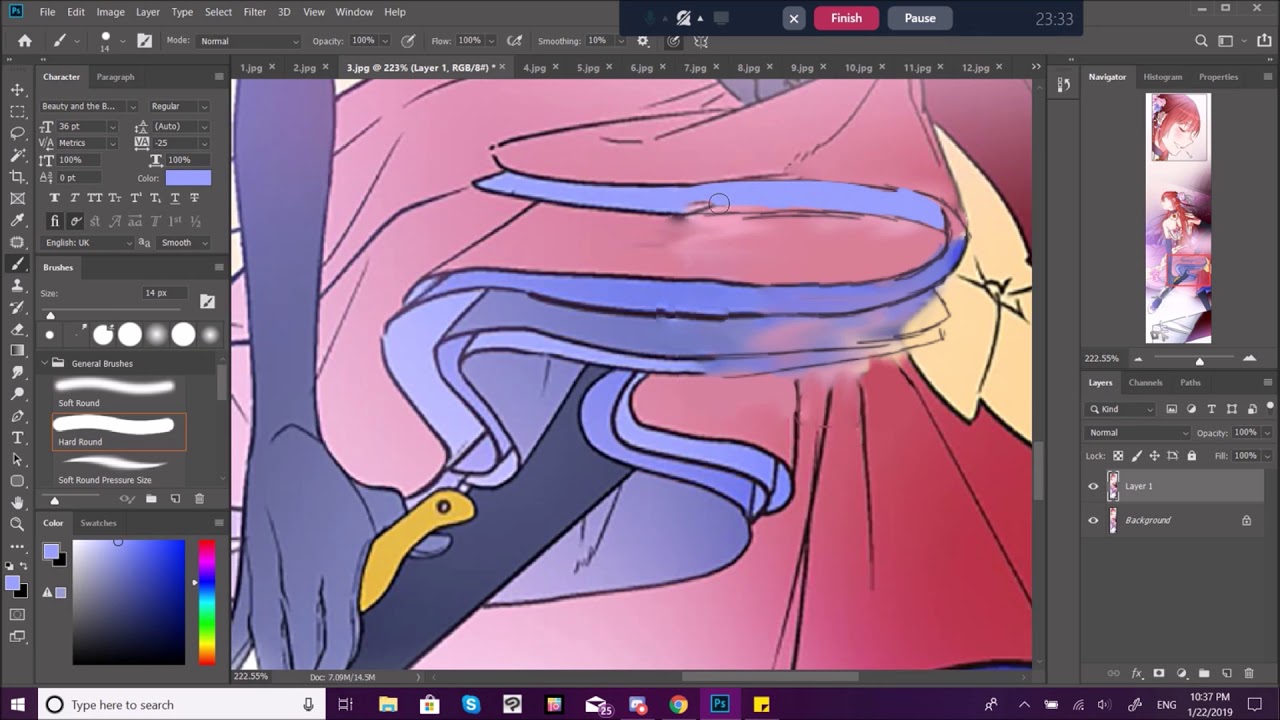Open font size 36 pt dropdown
This screenshot has width=1280, height=720.
coord(112,127)
